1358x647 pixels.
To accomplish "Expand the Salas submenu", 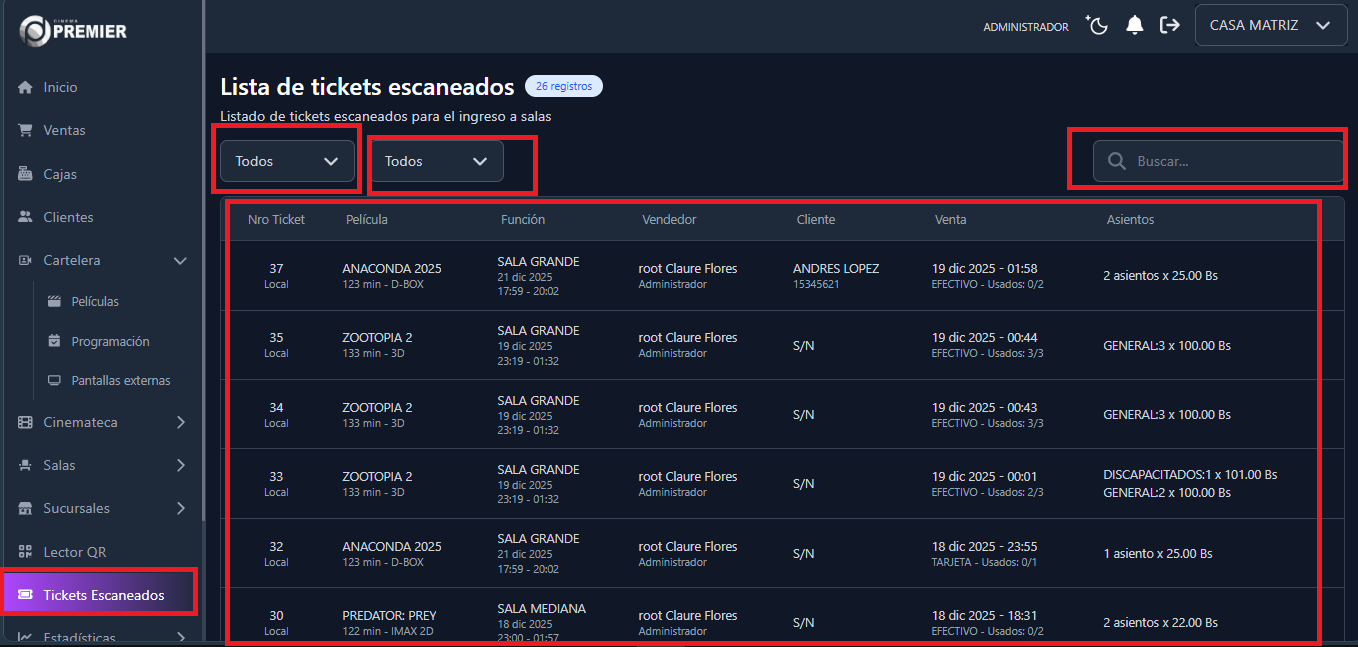I will (180, 465).
